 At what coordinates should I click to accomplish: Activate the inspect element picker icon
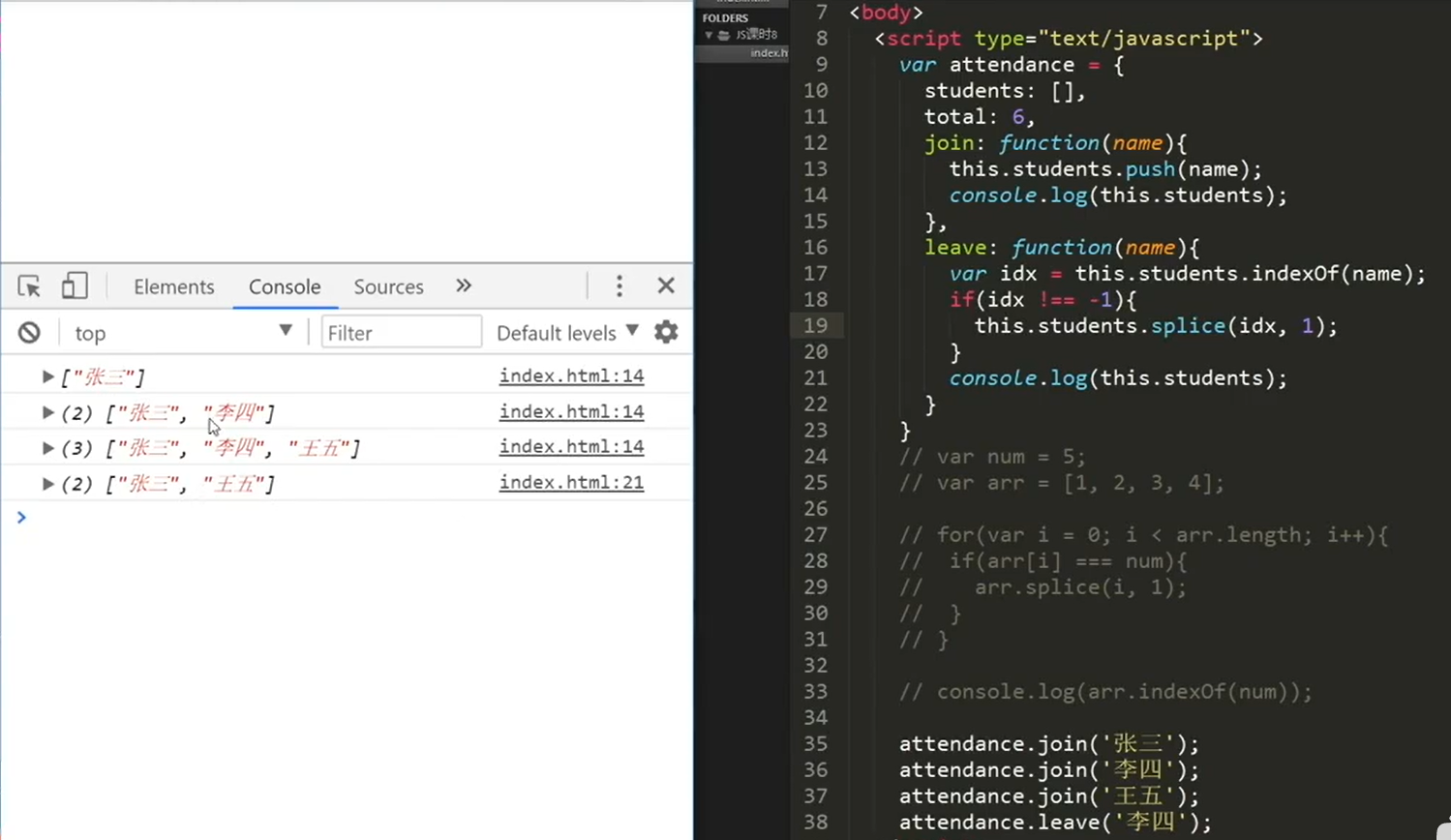[29, 286]
